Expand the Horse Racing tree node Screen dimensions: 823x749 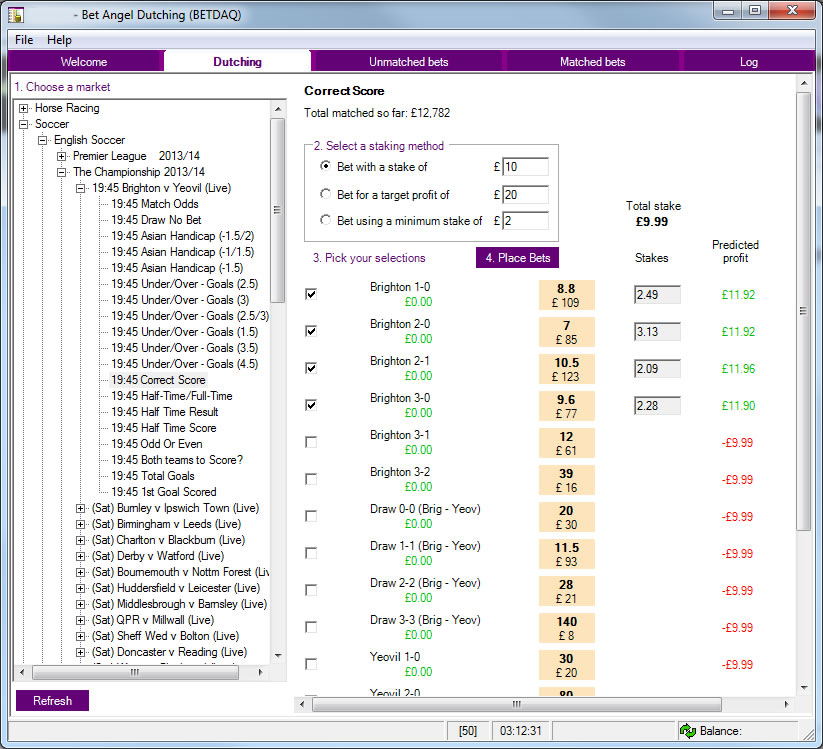24,108
